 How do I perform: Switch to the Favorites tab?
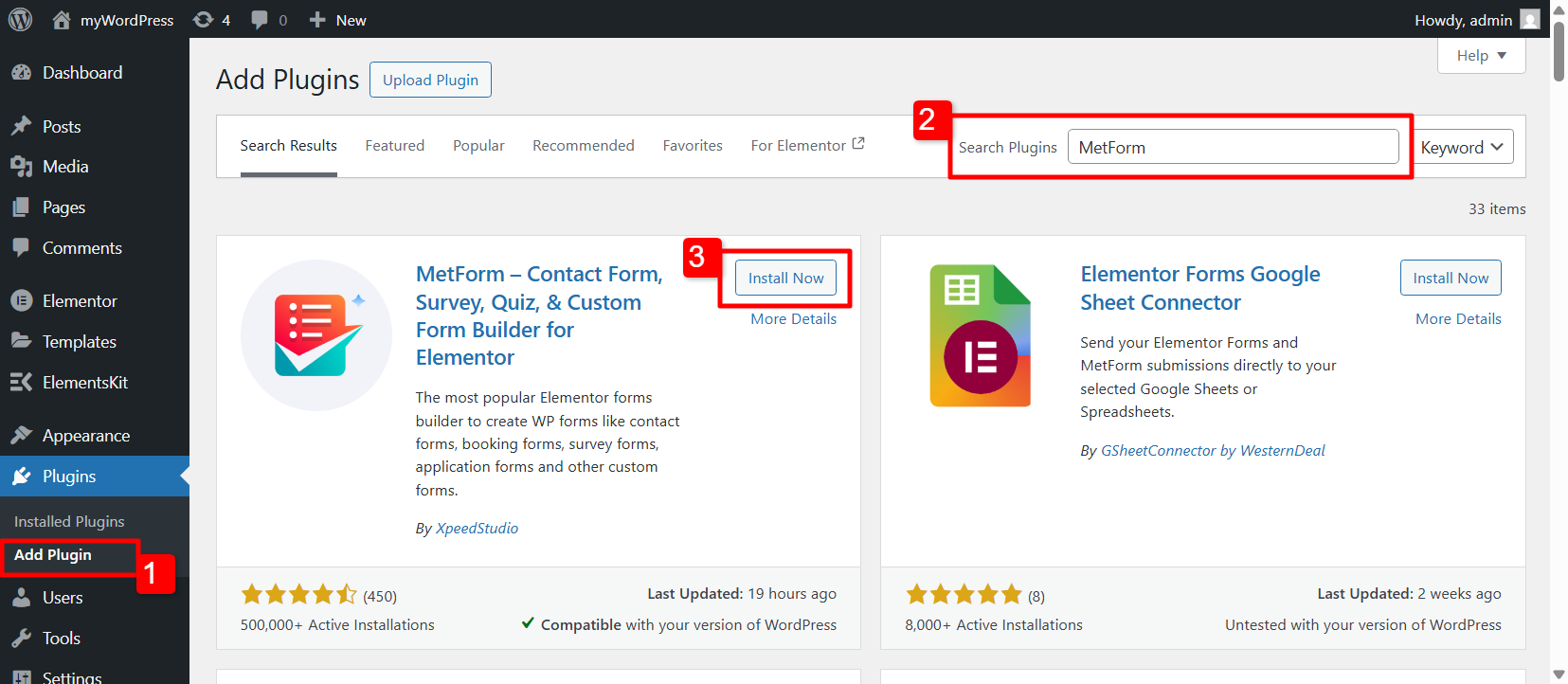[693, 146]
